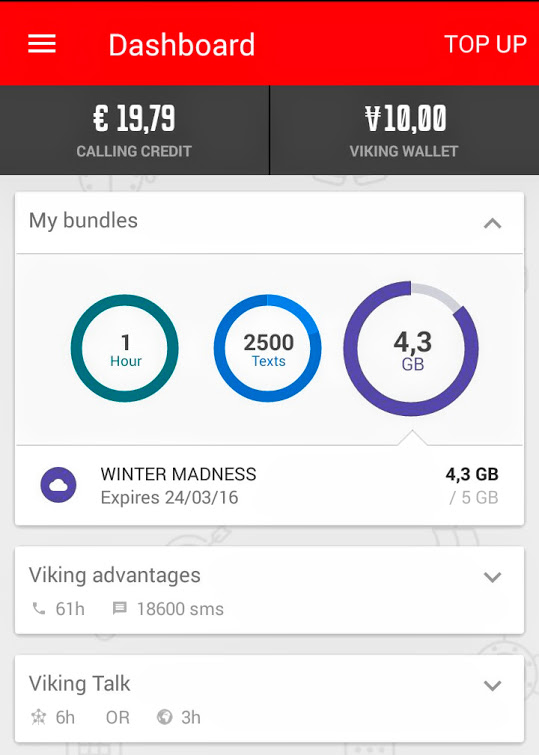Screen dimensions: 539x755
Task: Tap the Dashboard title
Action: [182, 45]
